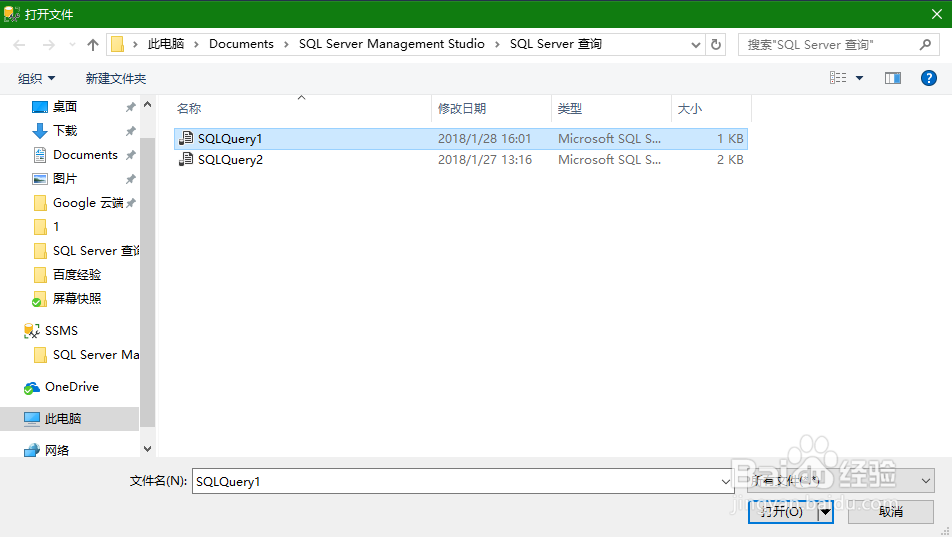Image resolution: width=952 pixels, height=537 pixels.
Task: Go forward with the forward arrow
Action: tap(49, 44)
